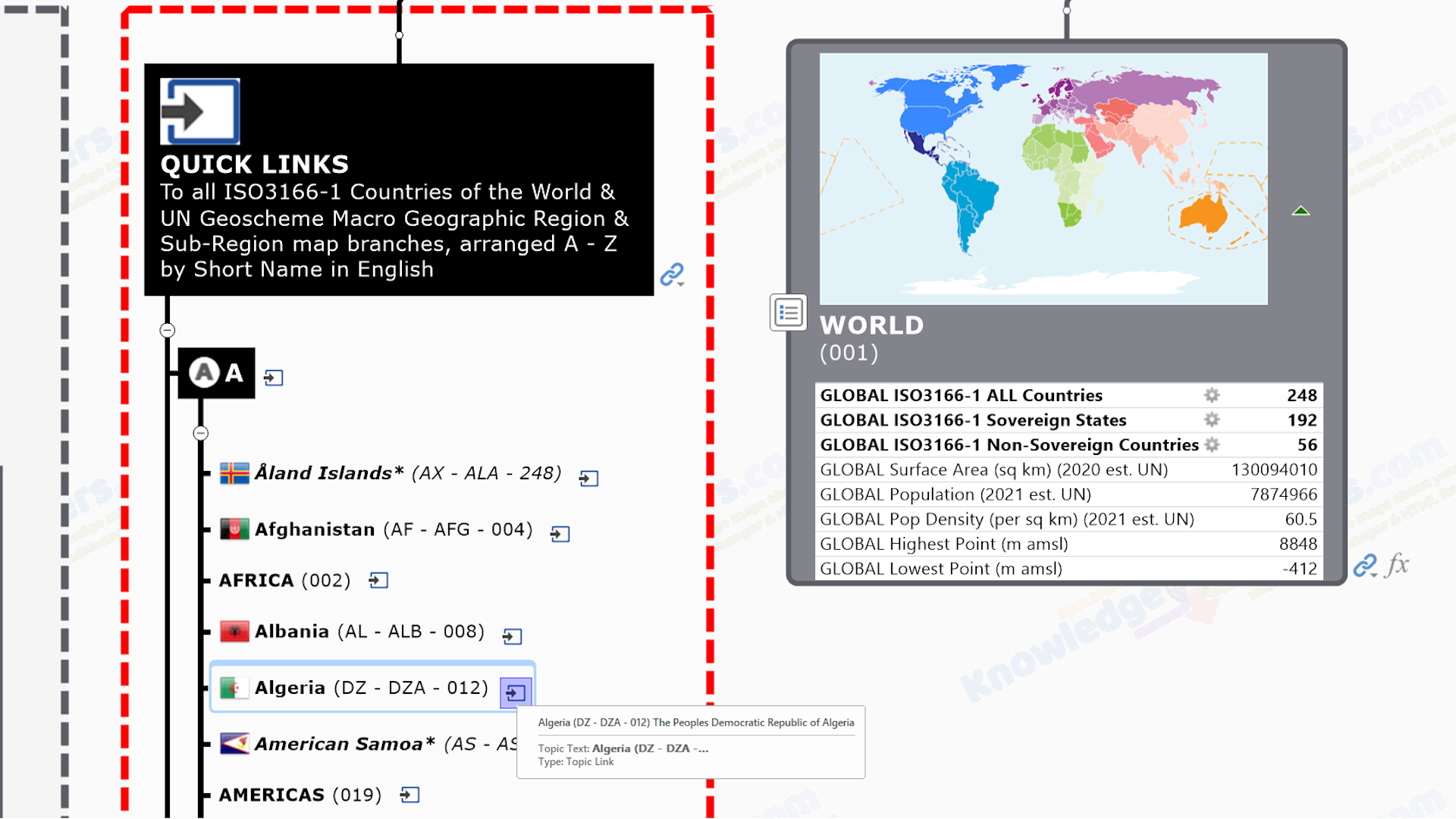Click the Algeria flag icon
1456x819 pixels.
[234, 688]
